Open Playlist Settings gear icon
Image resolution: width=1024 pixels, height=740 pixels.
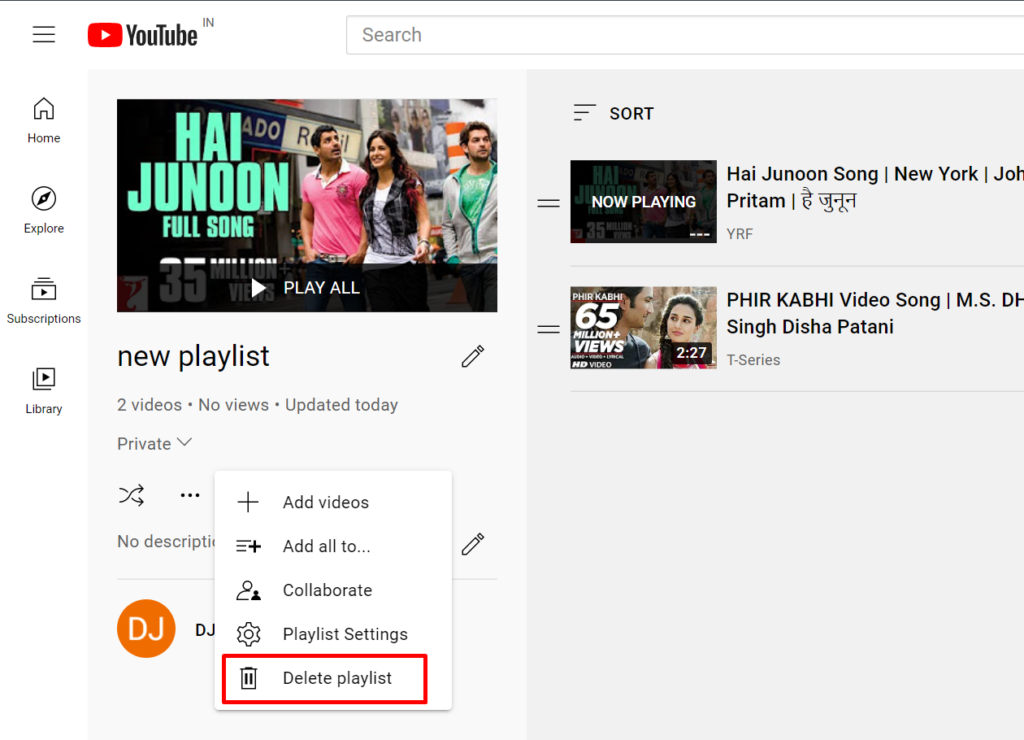coord(247,634)
